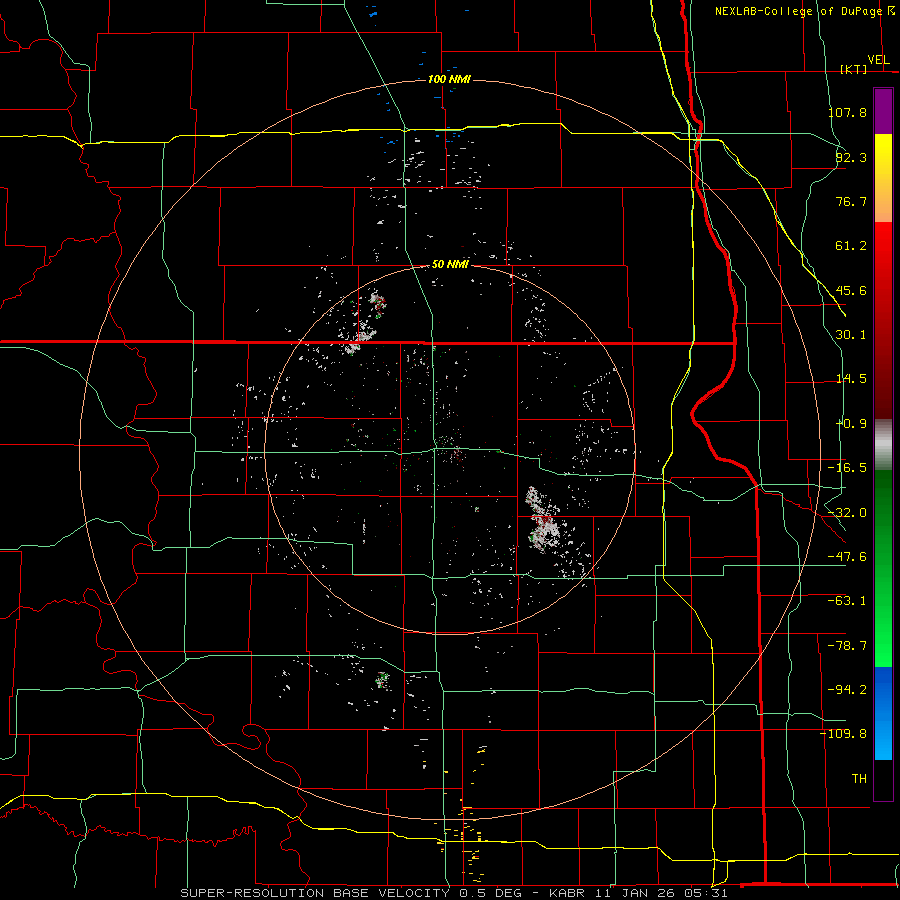
Task: Select the +0.9 velocity scale value
Action: point(851,424)
